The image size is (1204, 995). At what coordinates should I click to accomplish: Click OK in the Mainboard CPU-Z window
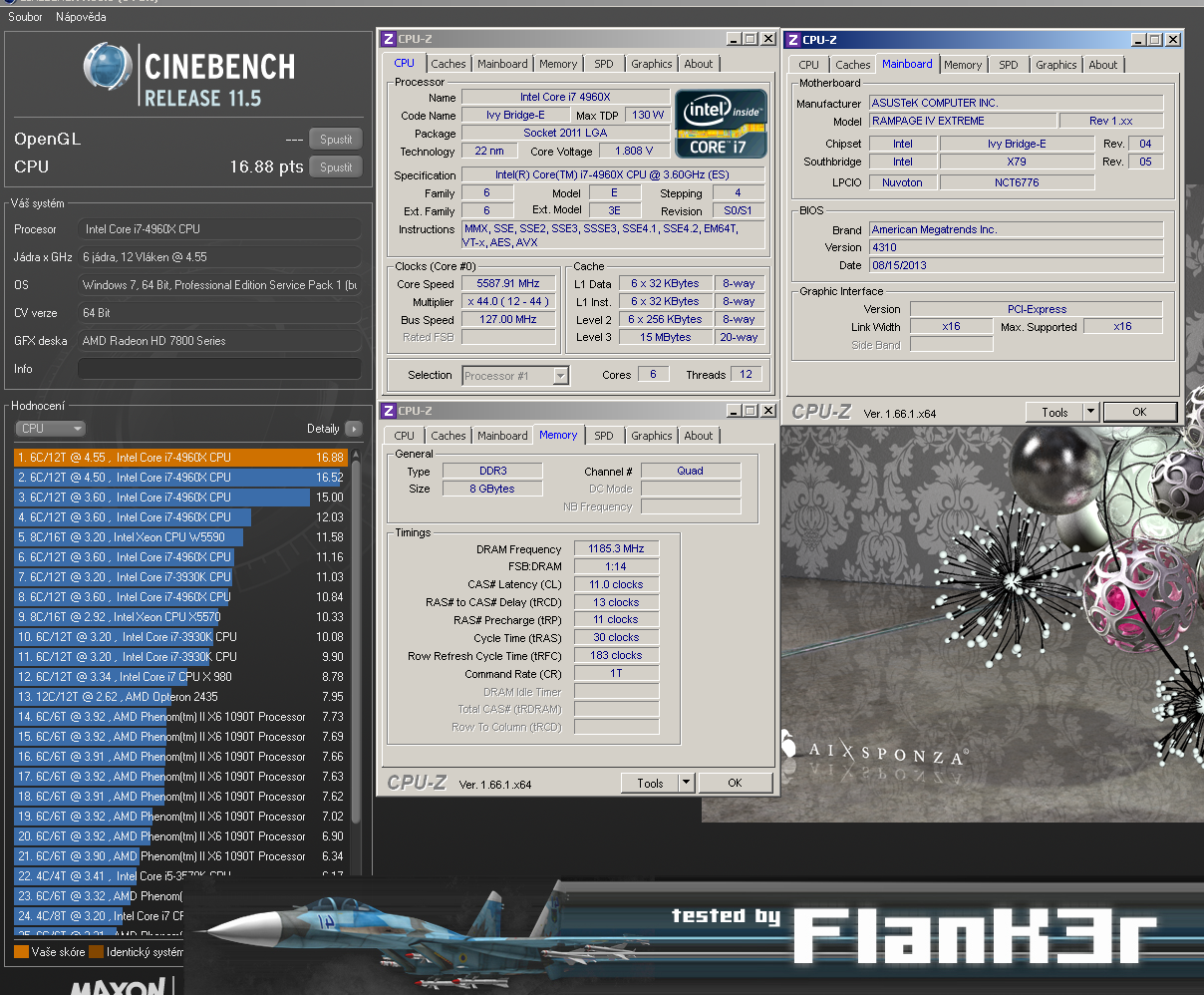click(x=1139, y=412)
